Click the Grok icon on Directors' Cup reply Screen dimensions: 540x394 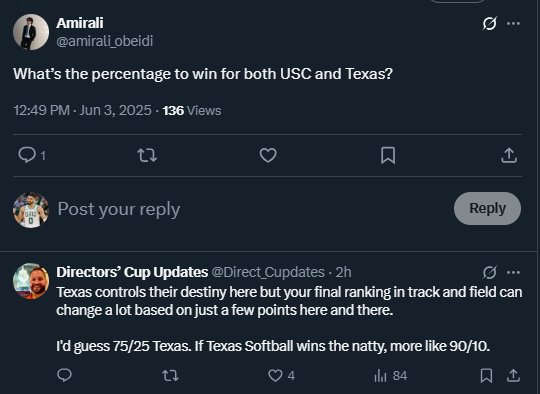pos(489,272)
